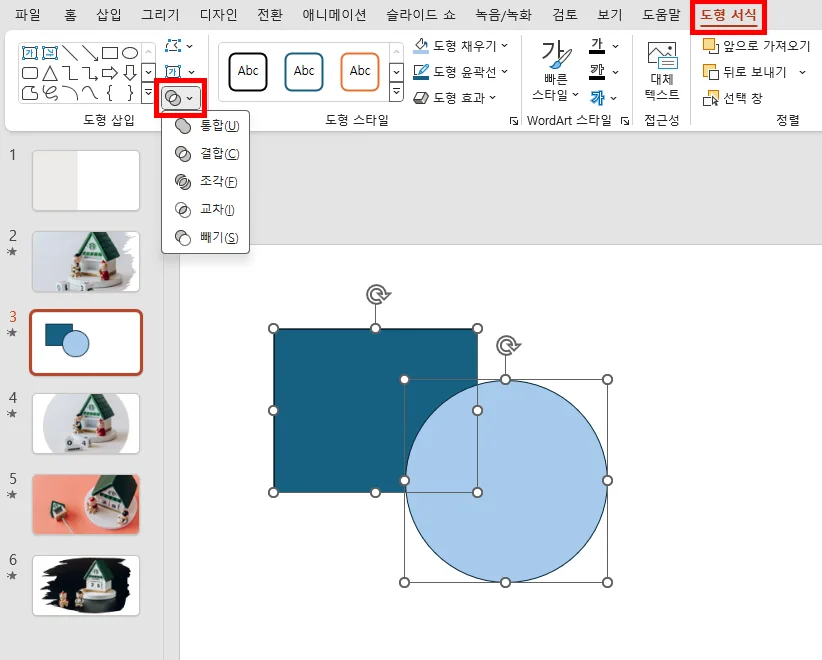Select the horizontal text box shape
Image resolution: width=822 pixels, height=660 pixels.
point(29,53)
